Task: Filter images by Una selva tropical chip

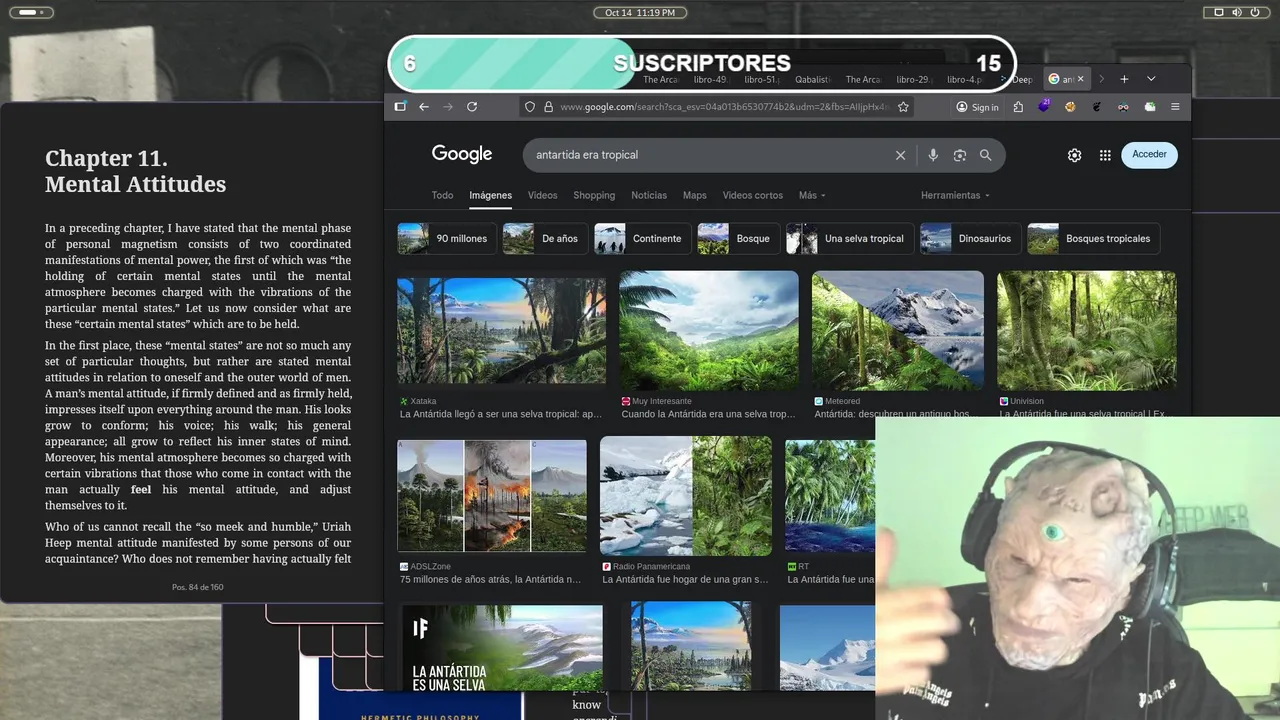Action: 849,239
